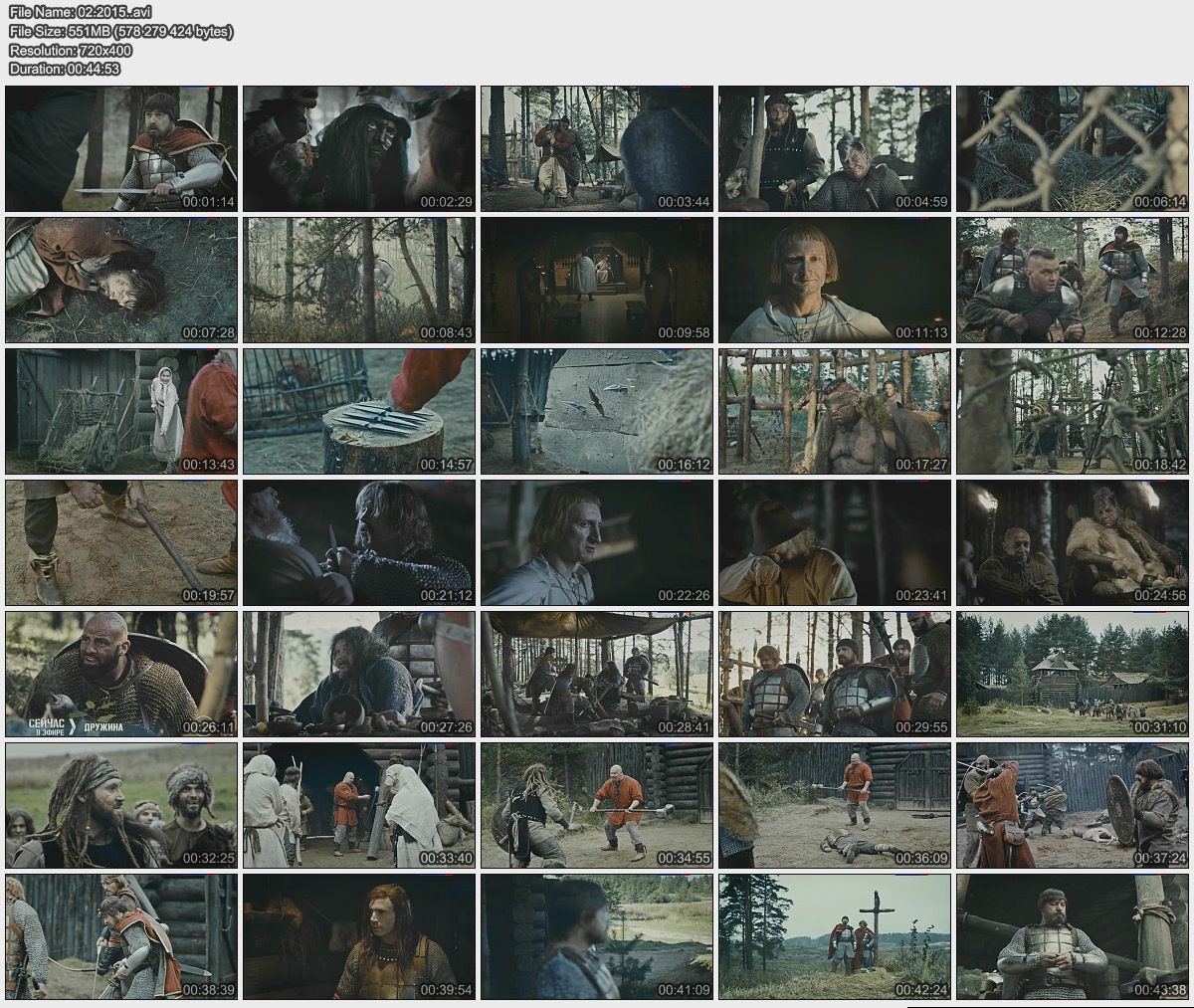Click the duel frame at 00:34:55

point(597,805)
